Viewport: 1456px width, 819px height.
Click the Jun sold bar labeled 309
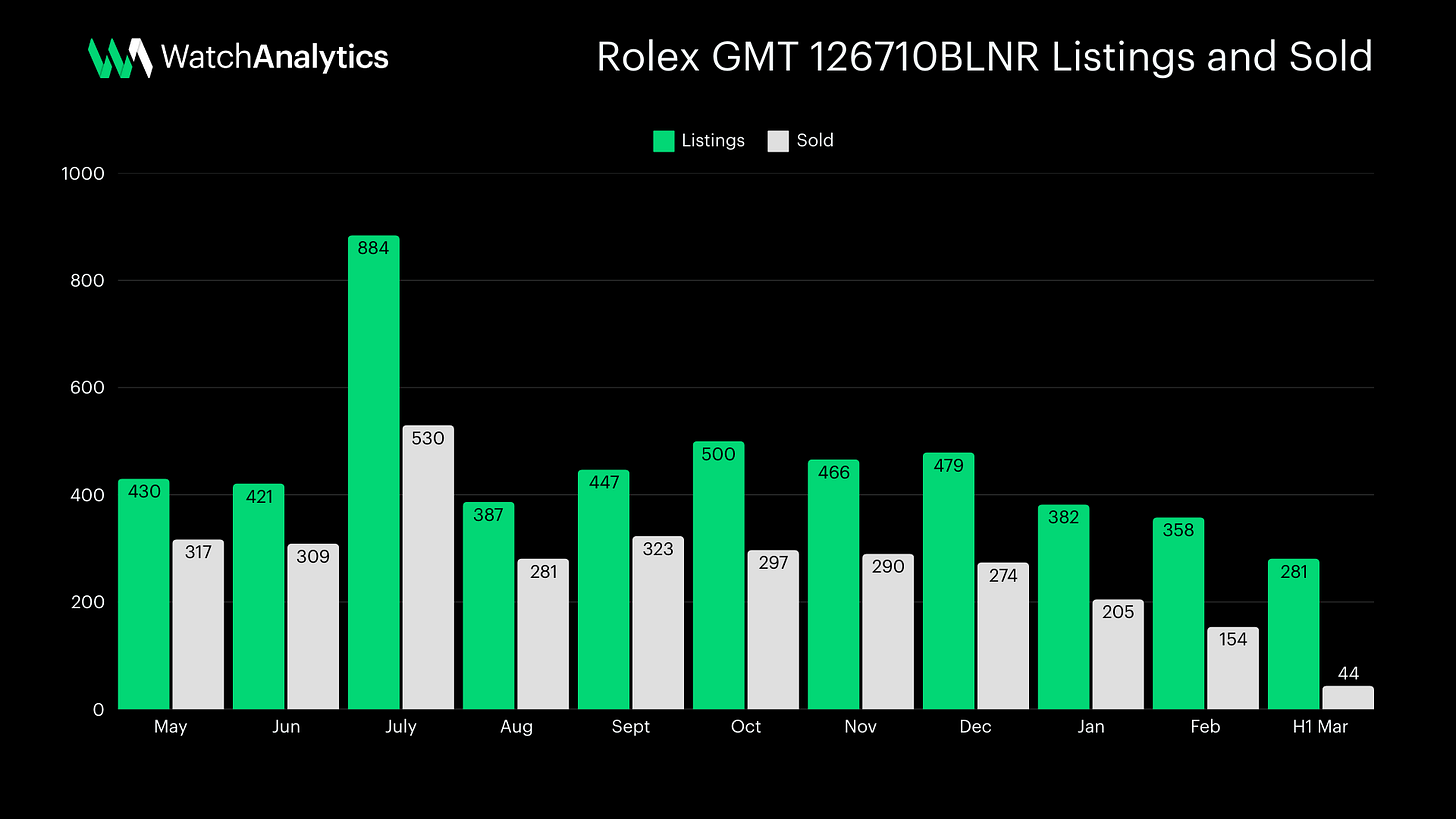[313, 626]
